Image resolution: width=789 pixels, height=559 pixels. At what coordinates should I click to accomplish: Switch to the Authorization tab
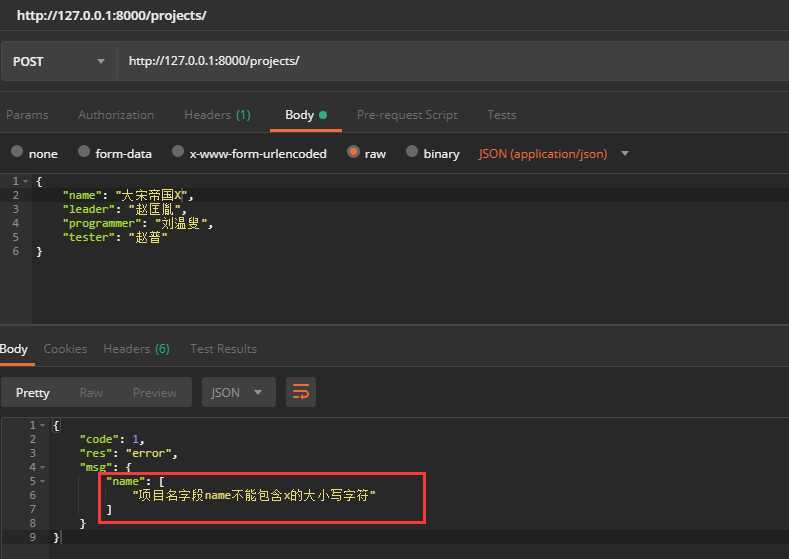coord(116,115)
